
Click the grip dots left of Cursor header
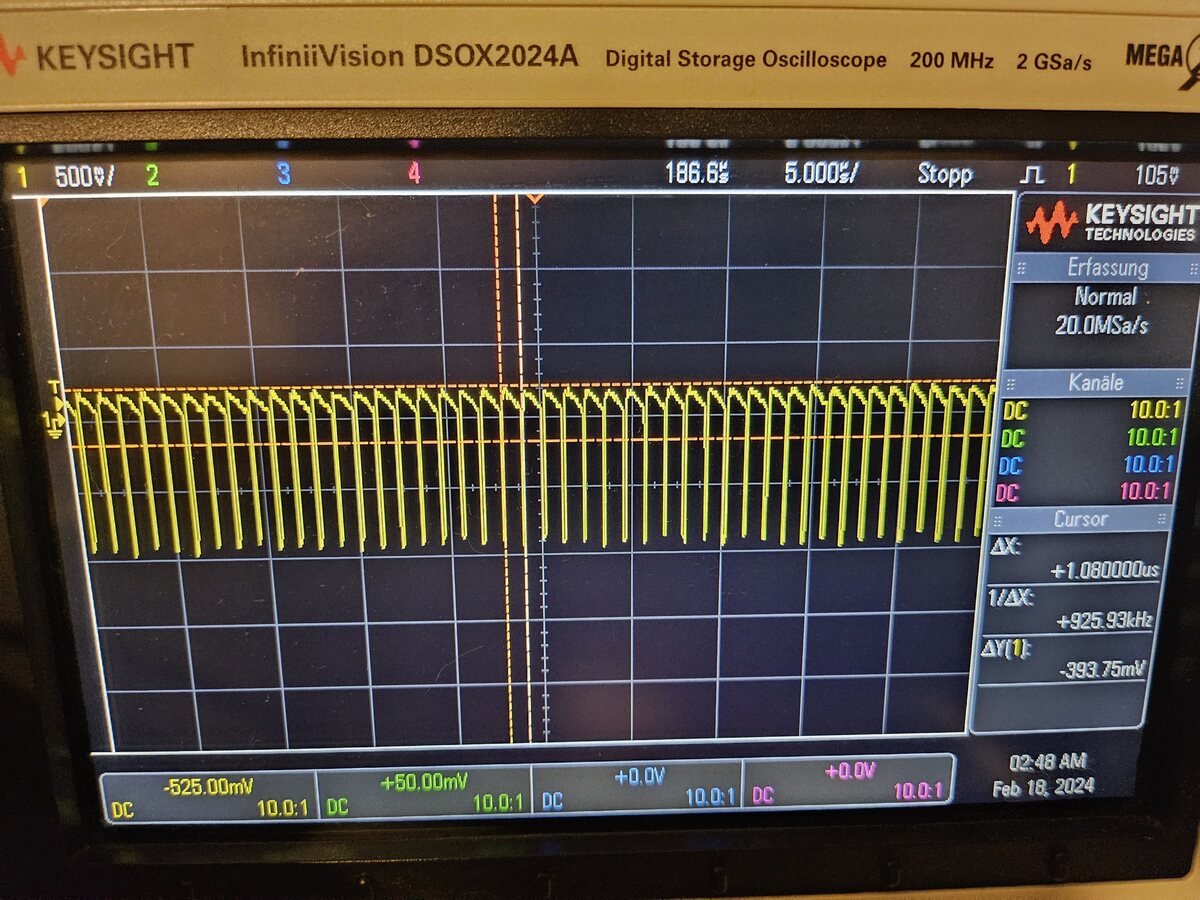pyautogui.click(x=998, y=519)
